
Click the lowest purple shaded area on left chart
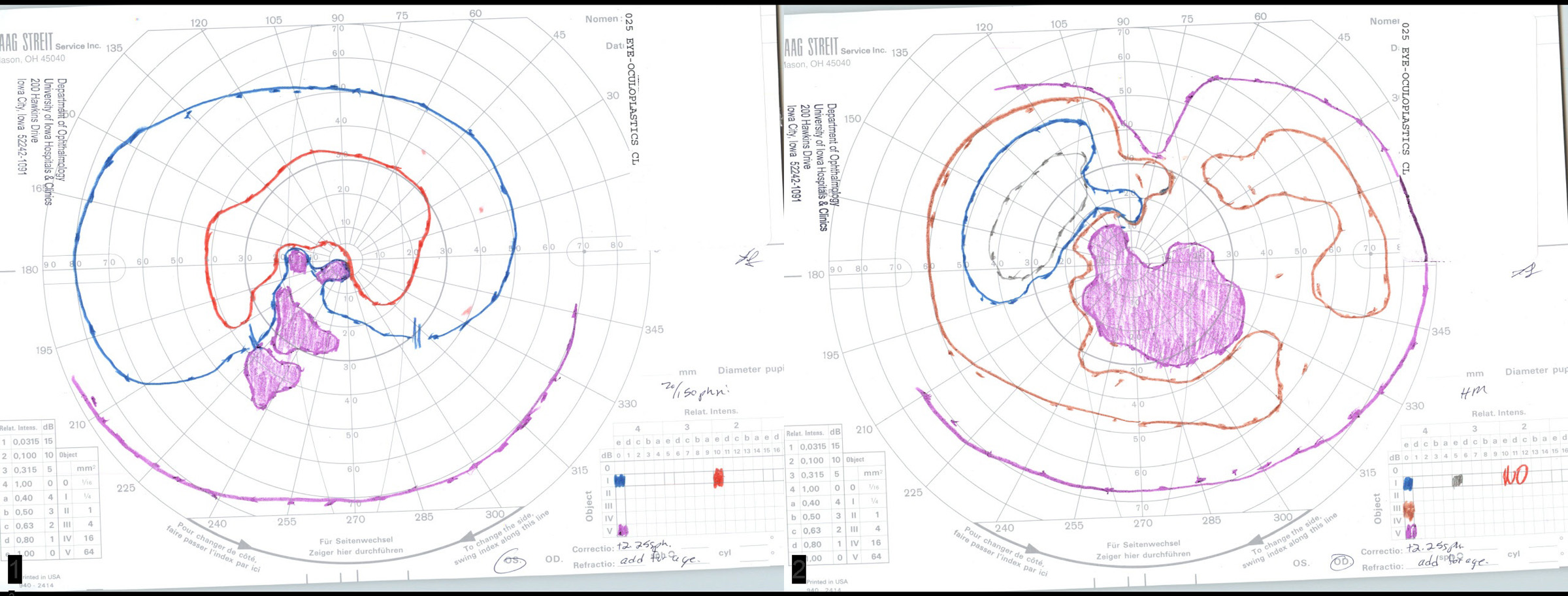tap(271, 377)
